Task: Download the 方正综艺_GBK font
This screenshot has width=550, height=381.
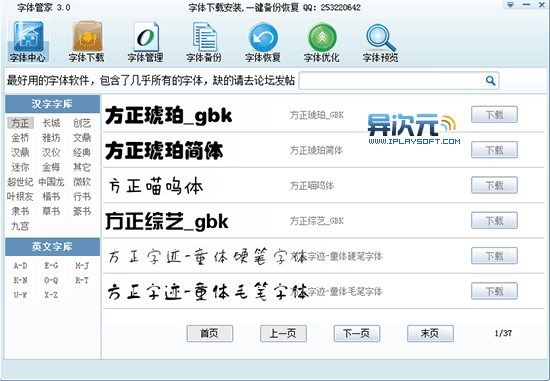Action: tap(494, 221)
